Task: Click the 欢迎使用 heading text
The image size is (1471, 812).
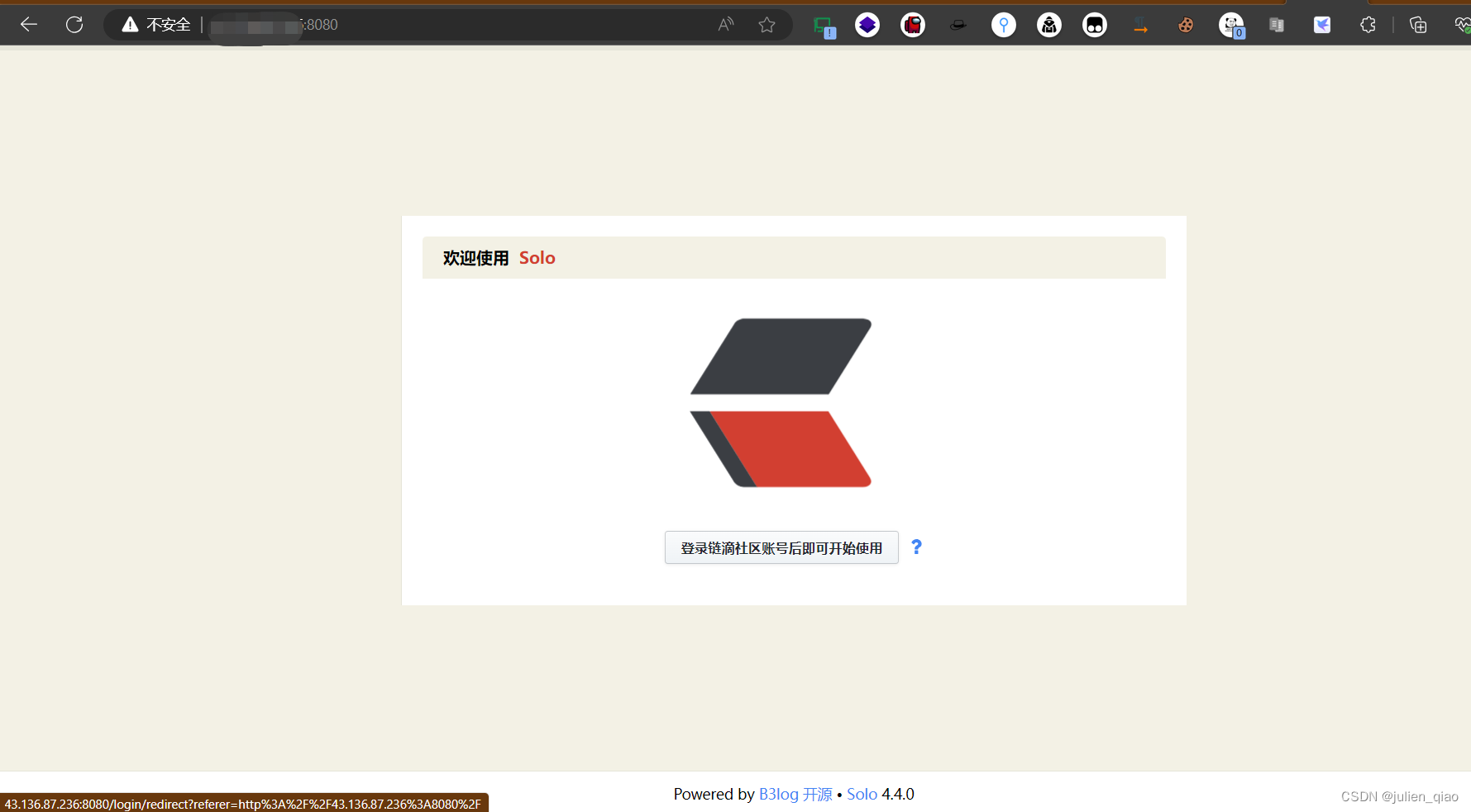Action: point(475,258)
